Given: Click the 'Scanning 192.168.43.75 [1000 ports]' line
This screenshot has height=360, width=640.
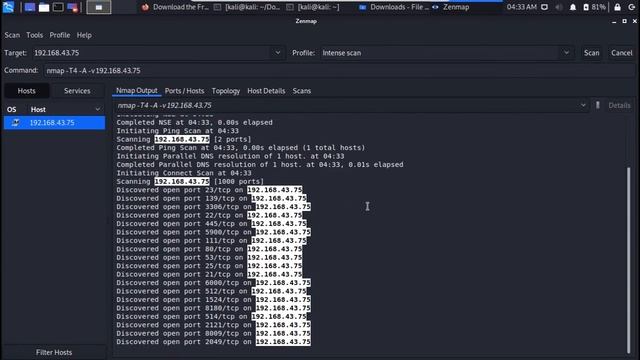Looking at the screenshot, I should pos(190,182).
